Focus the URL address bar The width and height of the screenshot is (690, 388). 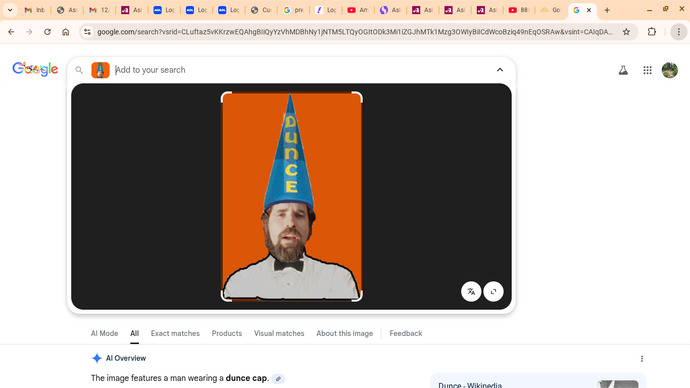[354, 32]
